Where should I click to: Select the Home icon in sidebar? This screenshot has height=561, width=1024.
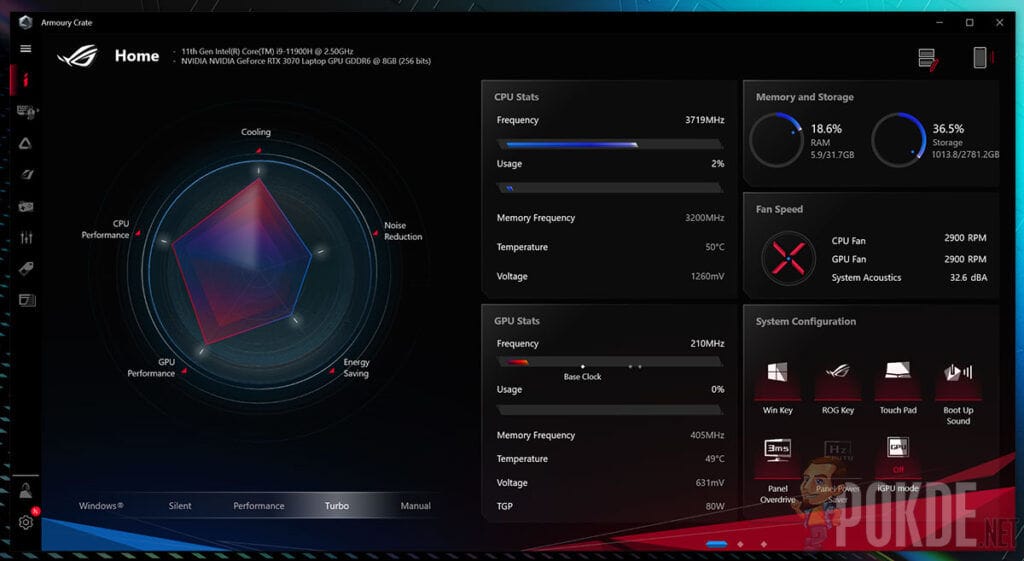[25, 80]
